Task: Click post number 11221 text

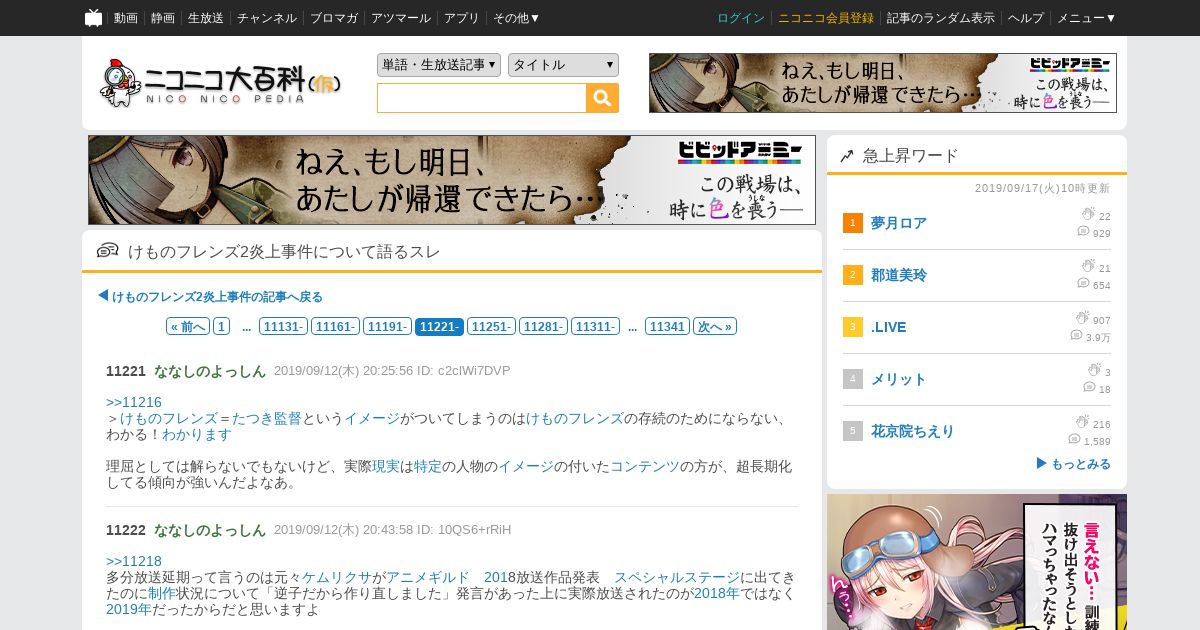Action: 126,371
